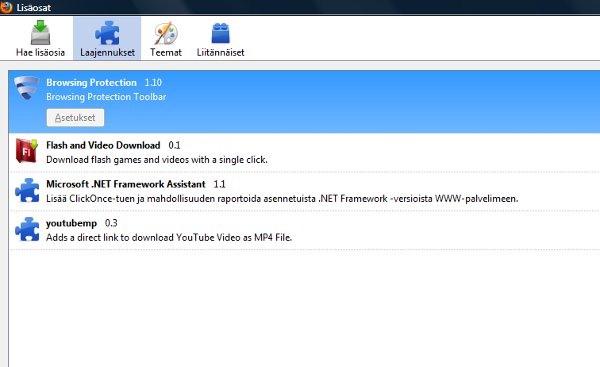Screen dimensions: 600x367
Task: Select the Laajennukset puzzle piece icon
Action: (x=107, y=33)
